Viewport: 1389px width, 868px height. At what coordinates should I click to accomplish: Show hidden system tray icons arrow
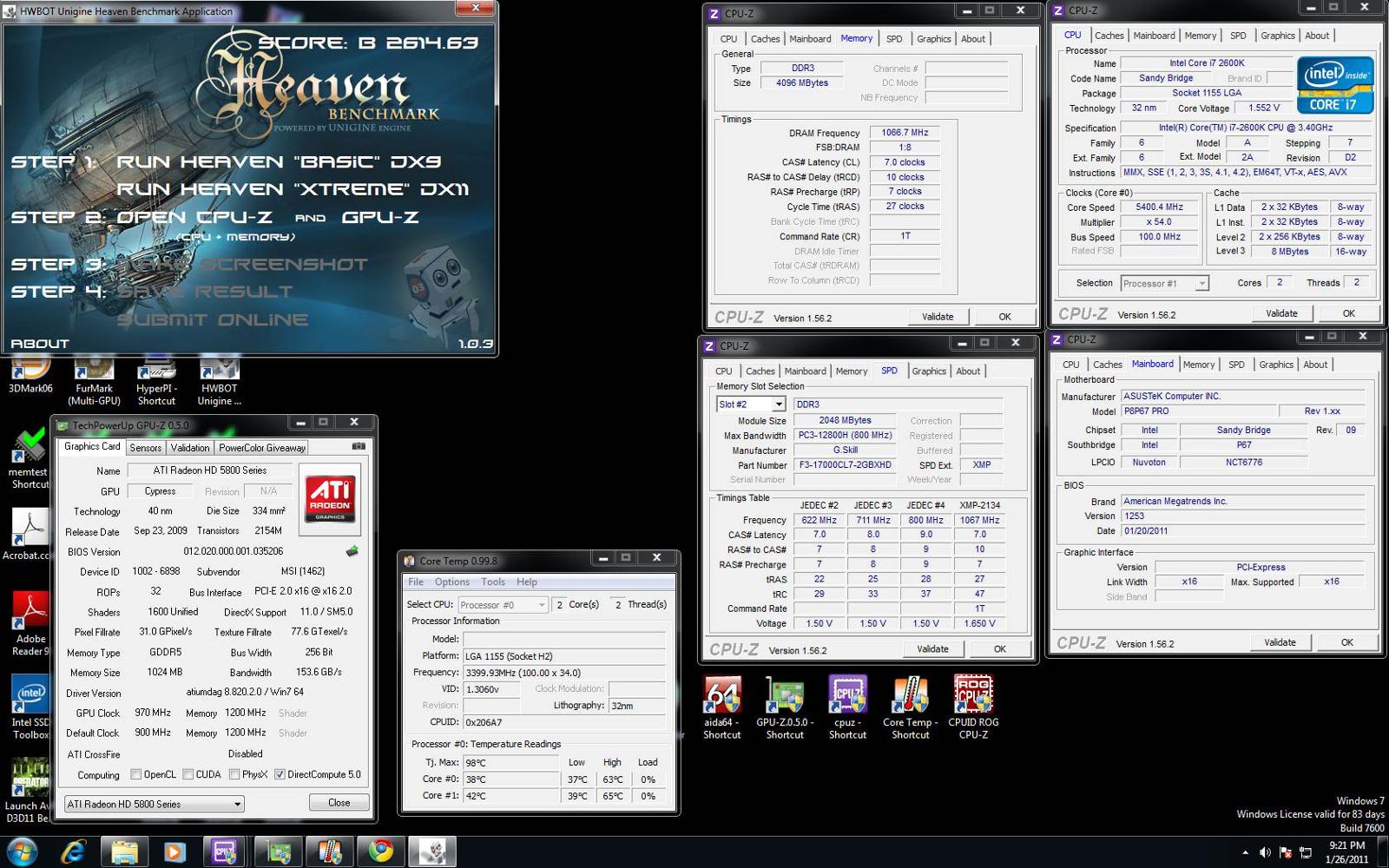1245,852
